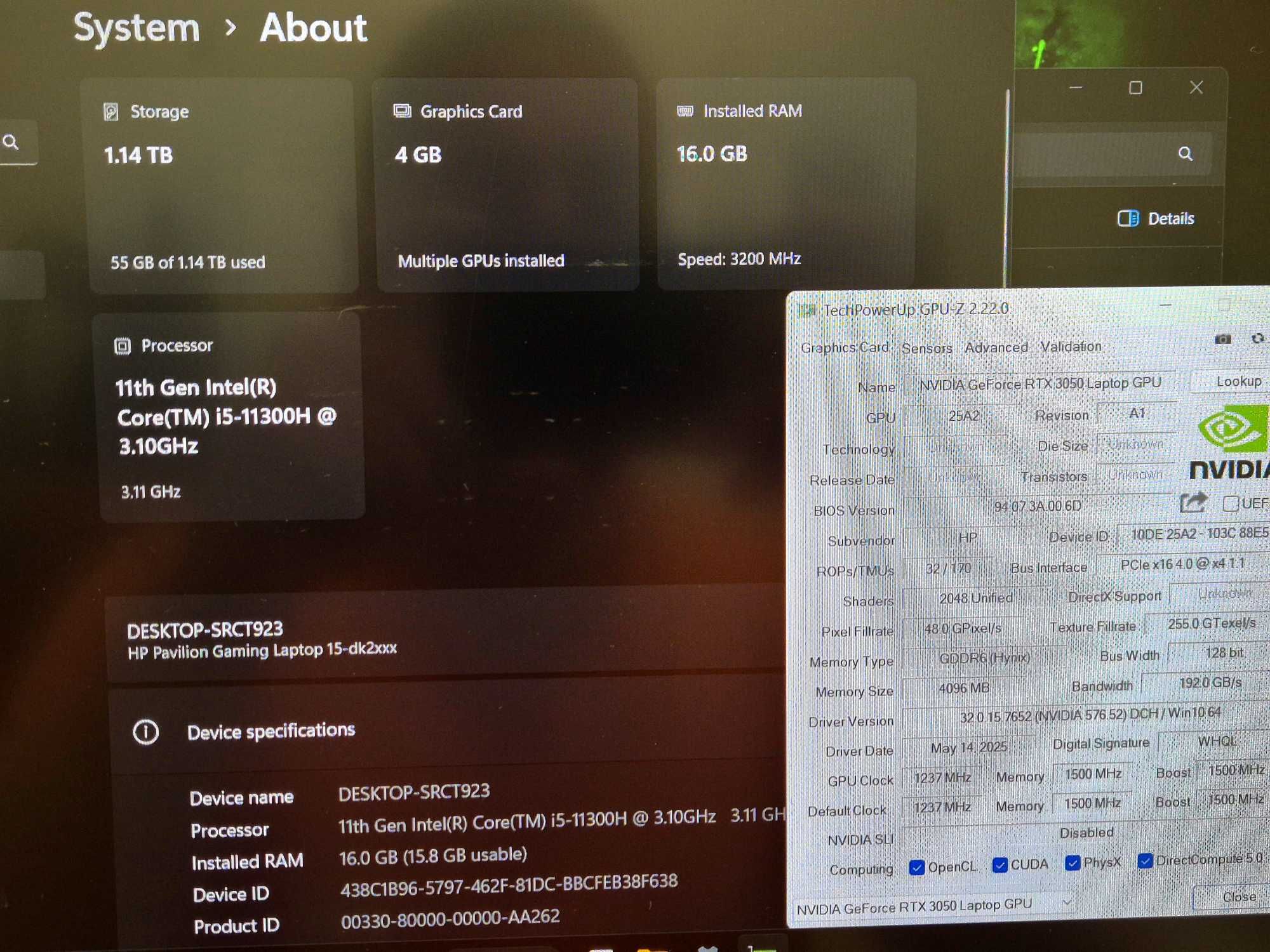The width and height of the screenshot is (1270, 952).
Task: Click the GPU-Z screenshot camera icon
Action: [x=1223, y=340]
